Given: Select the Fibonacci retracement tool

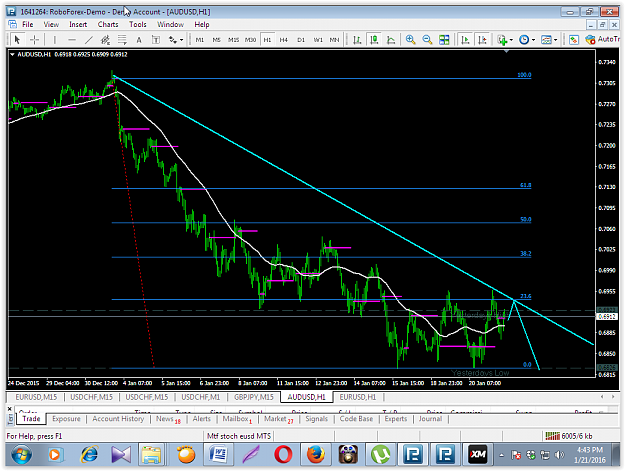Looking at the screenshot, I should 122,39.
